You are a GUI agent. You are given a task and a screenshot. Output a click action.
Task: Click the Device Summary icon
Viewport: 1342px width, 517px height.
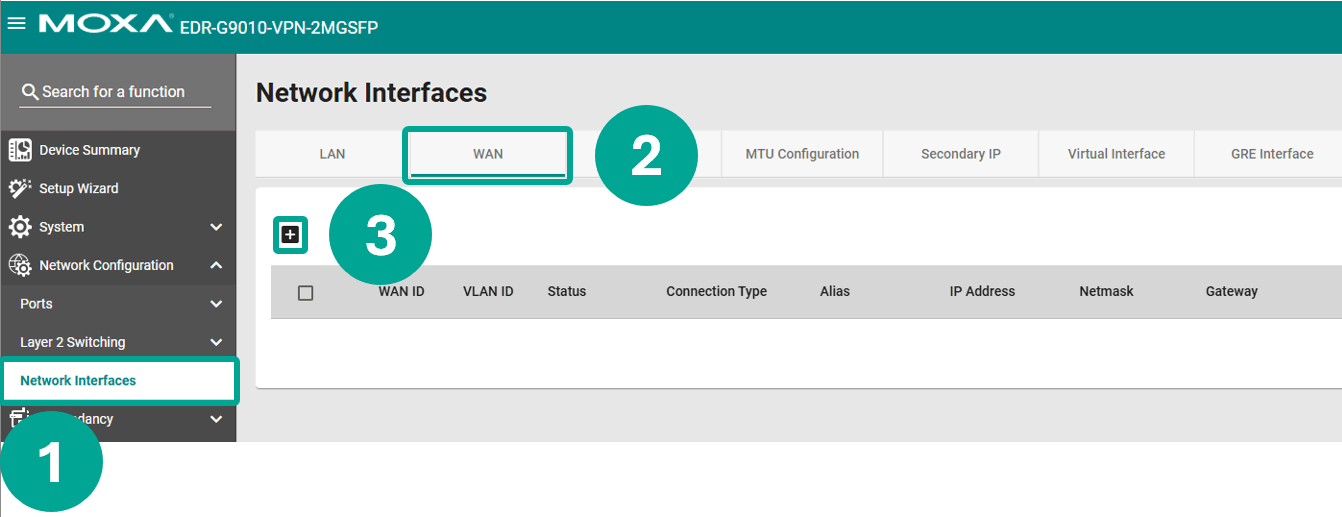click(x=20, y=150)
